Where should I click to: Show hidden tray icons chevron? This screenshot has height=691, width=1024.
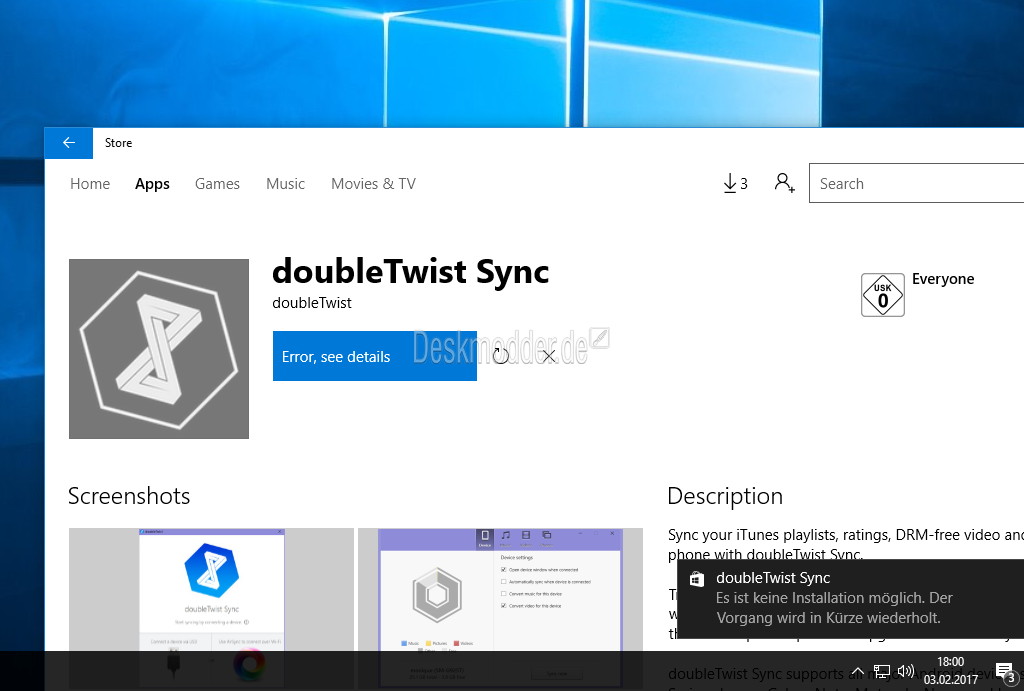[858, 671]
